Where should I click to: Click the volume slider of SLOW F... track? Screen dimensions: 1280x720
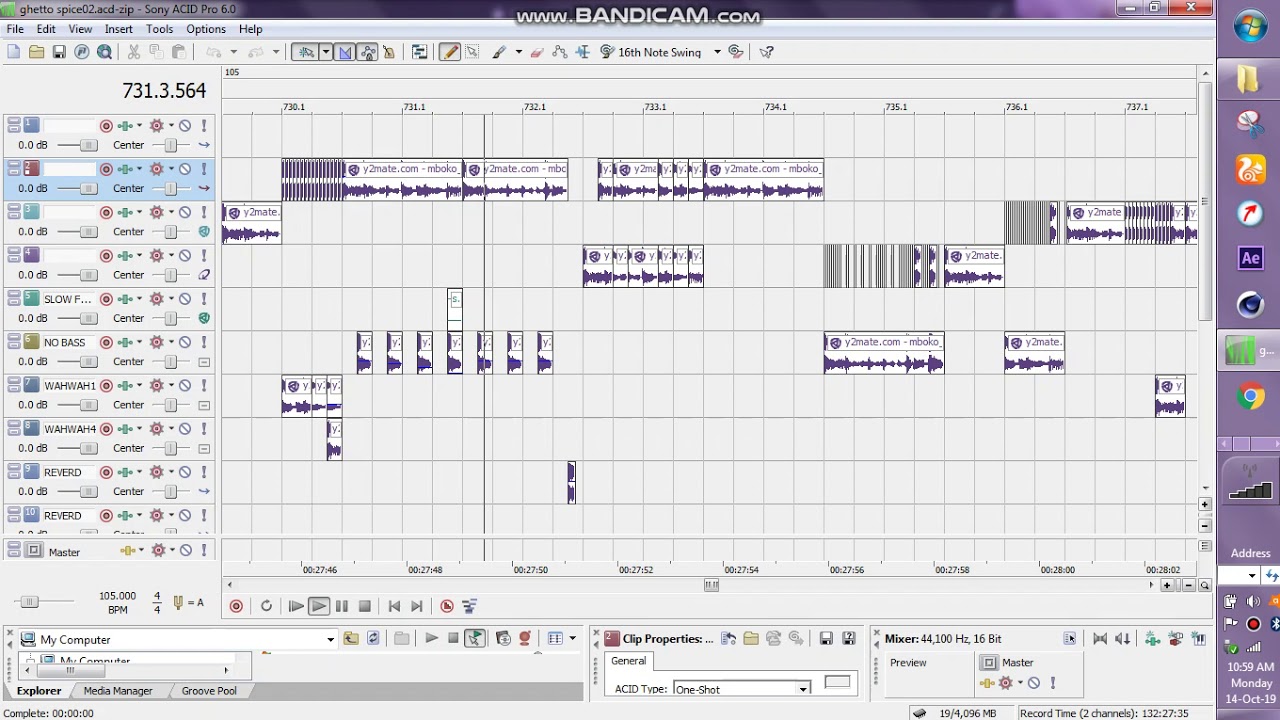click(x=88, y=318)
